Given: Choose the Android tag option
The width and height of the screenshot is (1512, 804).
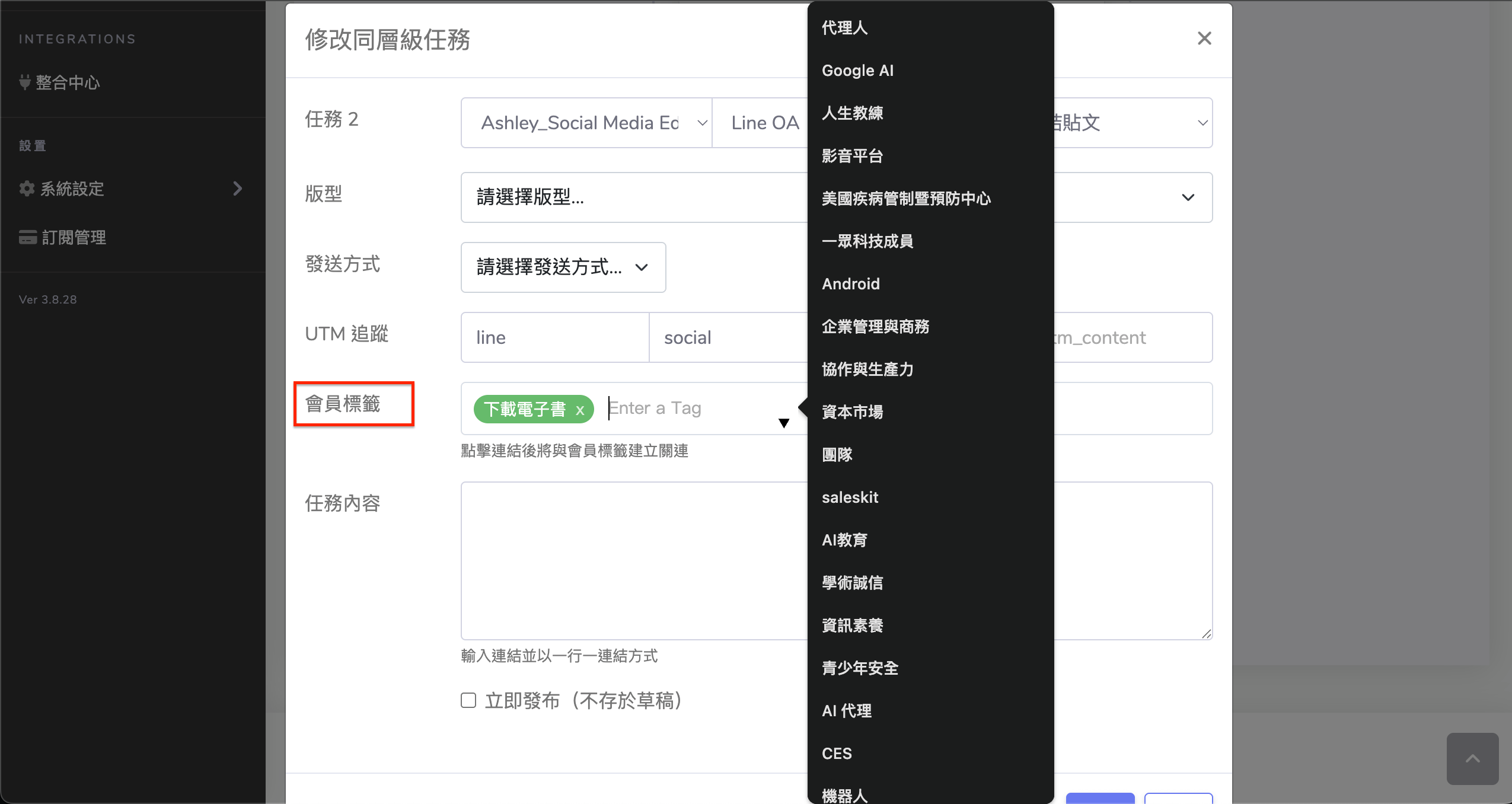Looking at the screenshot, I should click(850, 284).
